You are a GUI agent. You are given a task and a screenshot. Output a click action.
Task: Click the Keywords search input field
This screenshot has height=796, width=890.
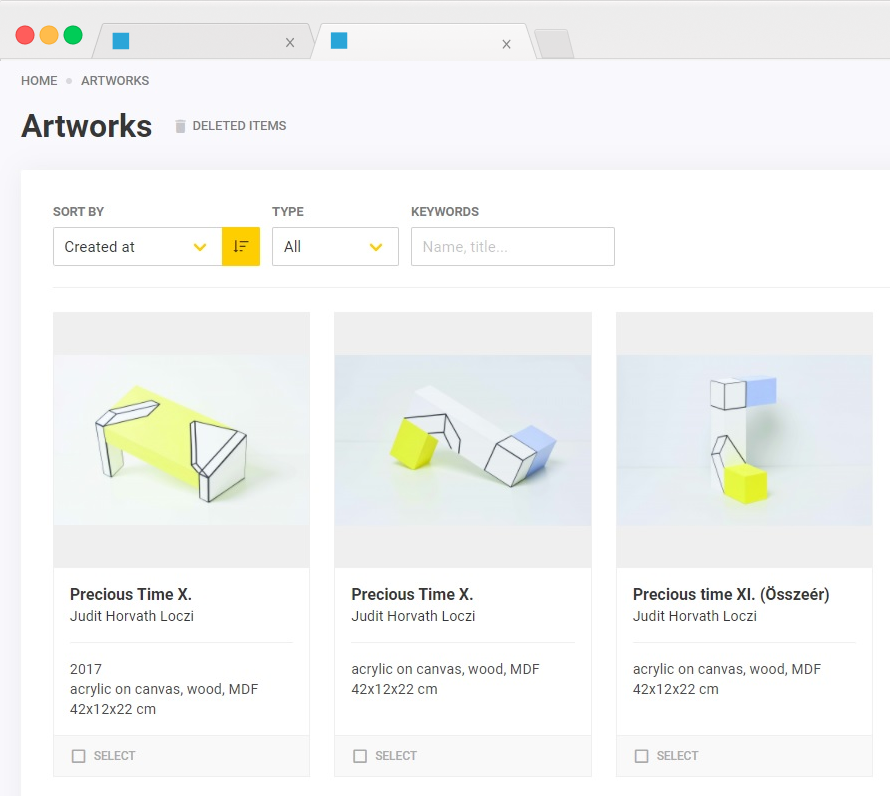point(512,246)
